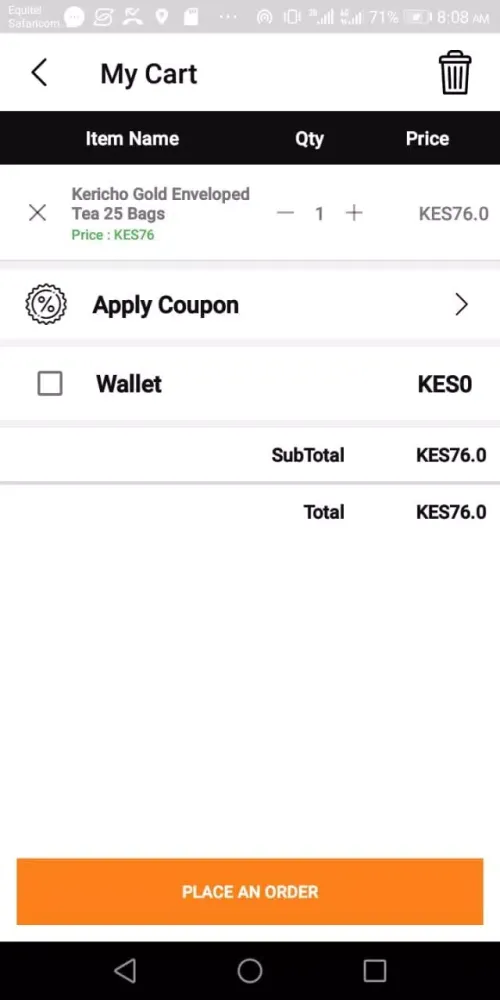The width and height of the screenshot is (500, 1000).
Task: Tap the Qty column header
Action: 309,139
